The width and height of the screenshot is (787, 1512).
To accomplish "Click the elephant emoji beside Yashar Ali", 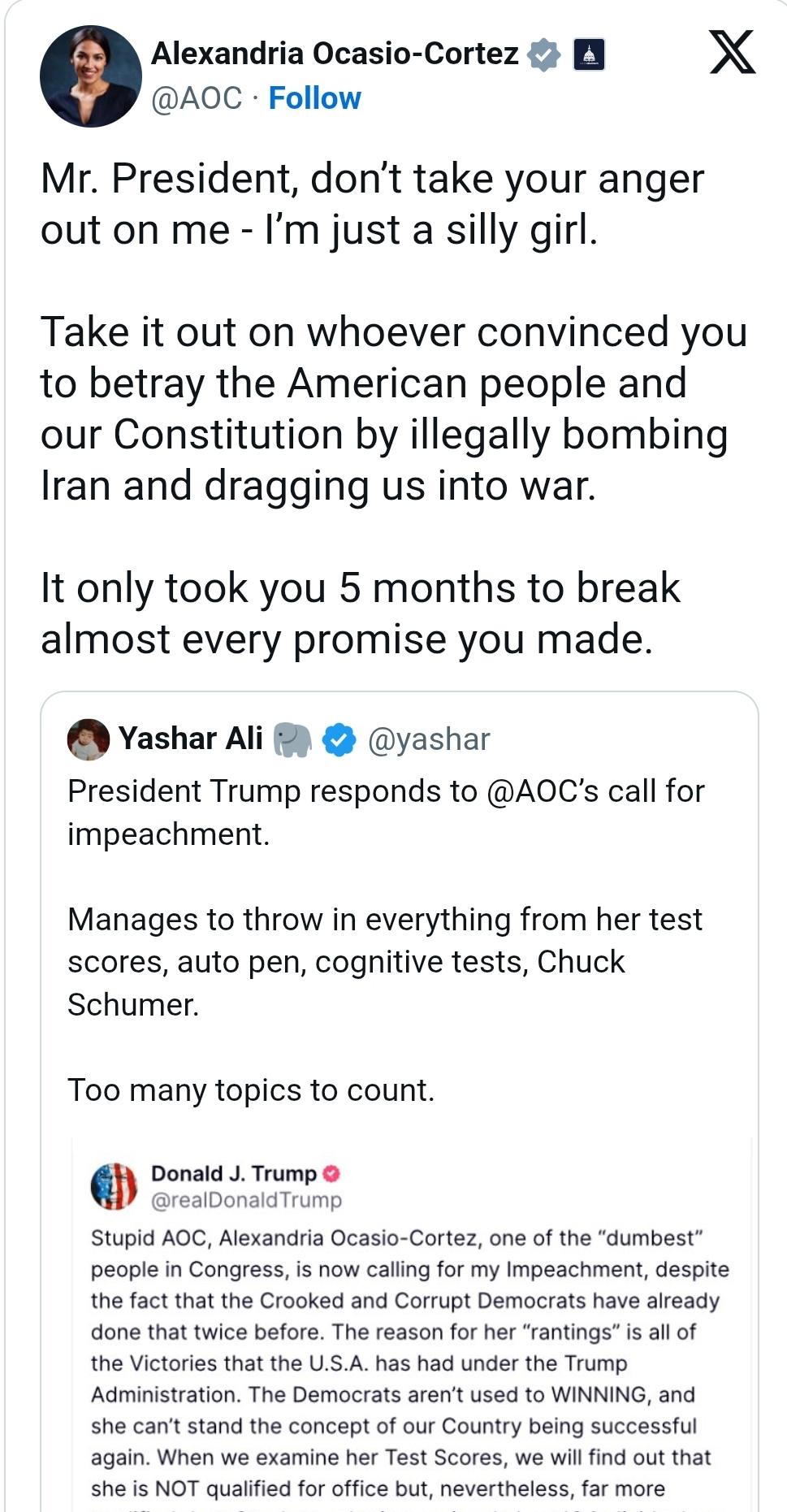I will 292,739.
